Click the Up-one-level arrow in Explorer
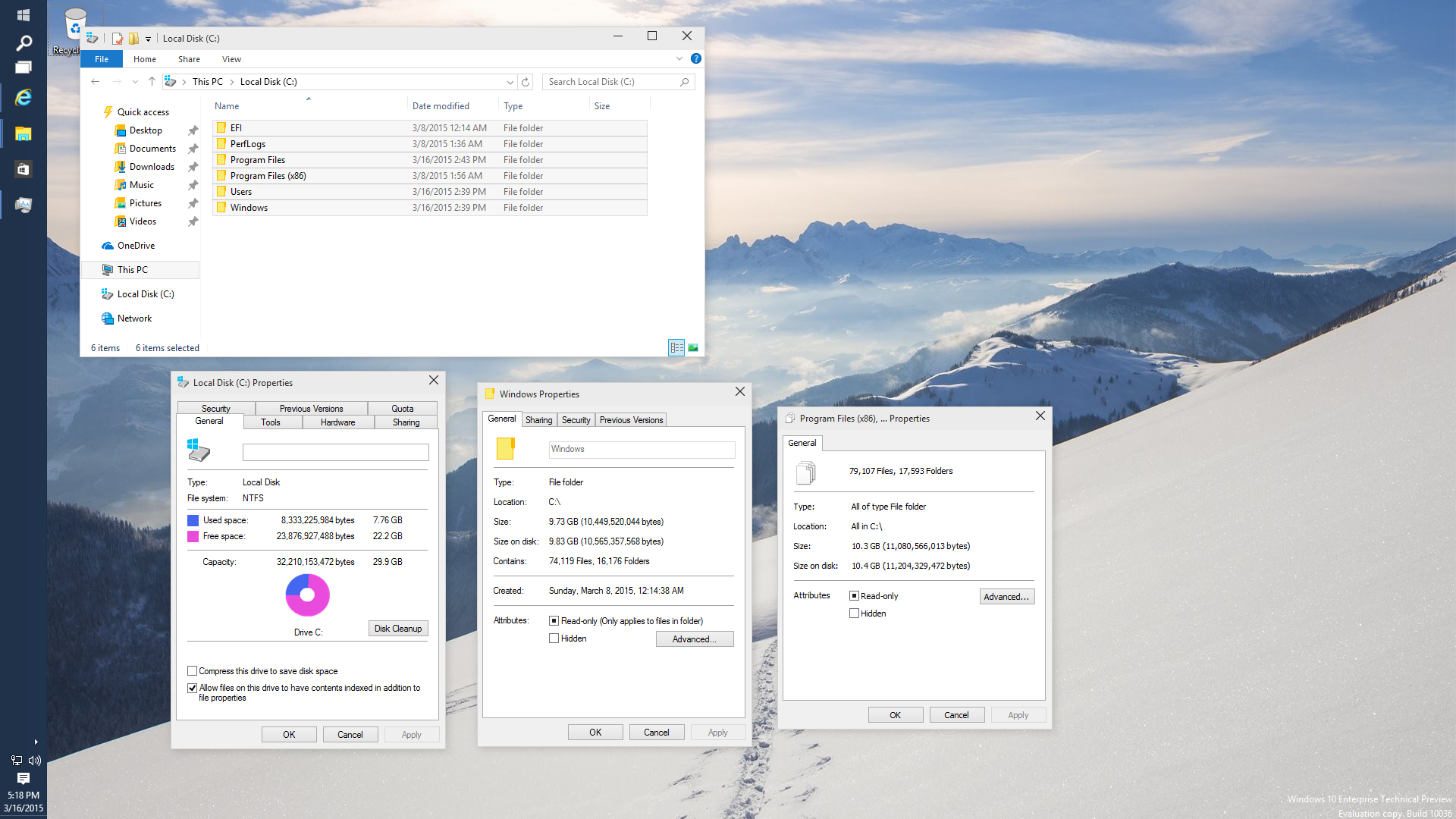 point(152,82)
